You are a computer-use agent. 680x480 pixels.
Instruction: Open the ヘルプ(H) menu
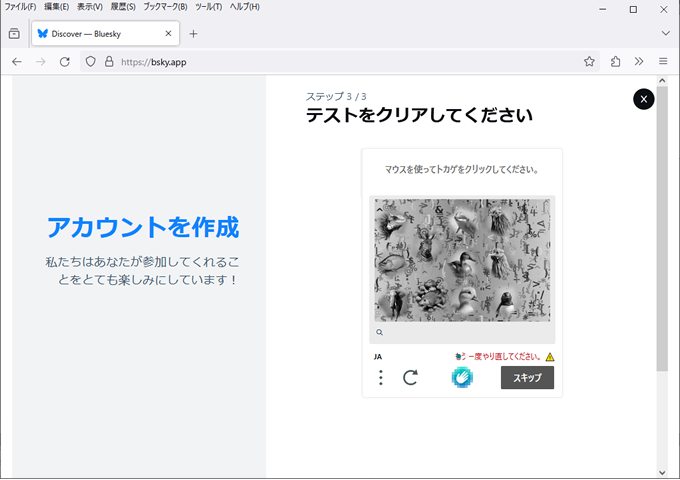click(x=245, y=7)
